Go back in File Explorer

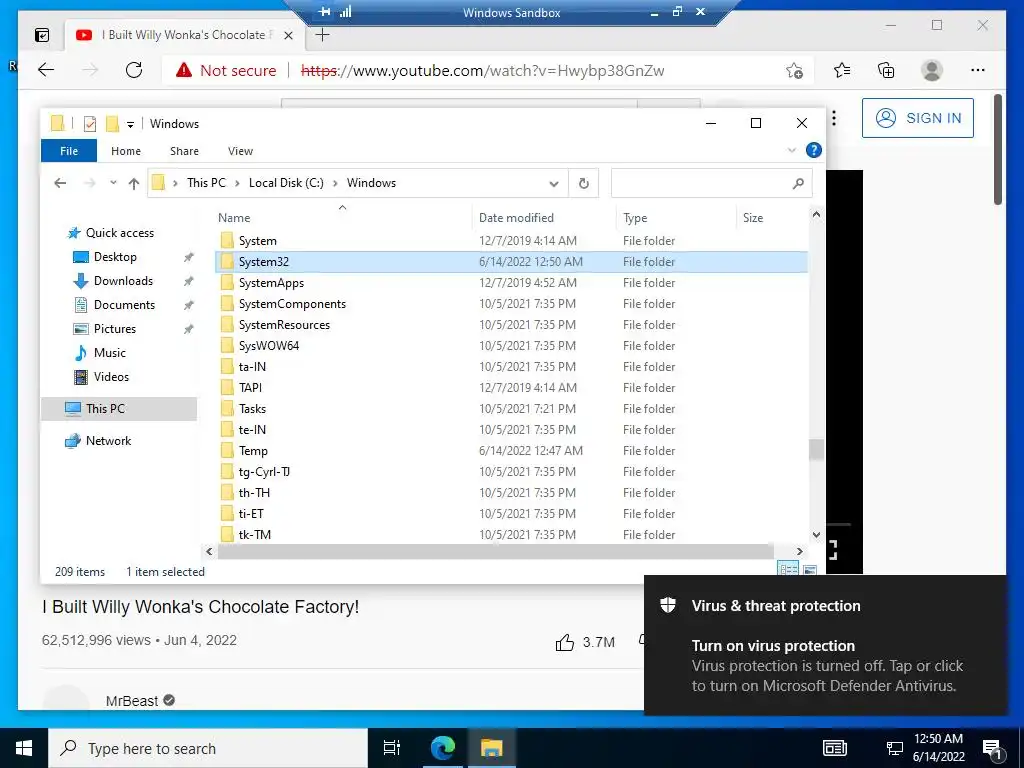(x=60, y=184)
